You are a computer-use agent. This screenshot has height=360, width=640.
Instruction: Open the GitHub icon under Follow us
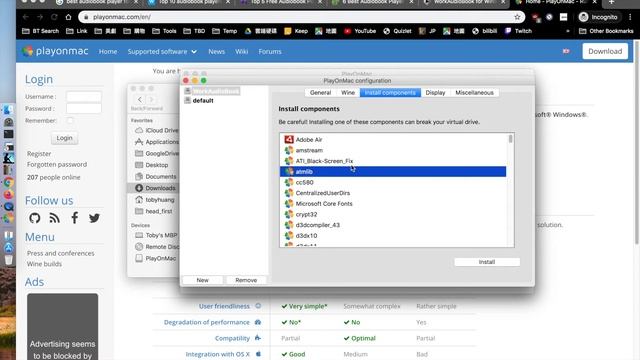(x=35, y=218)
